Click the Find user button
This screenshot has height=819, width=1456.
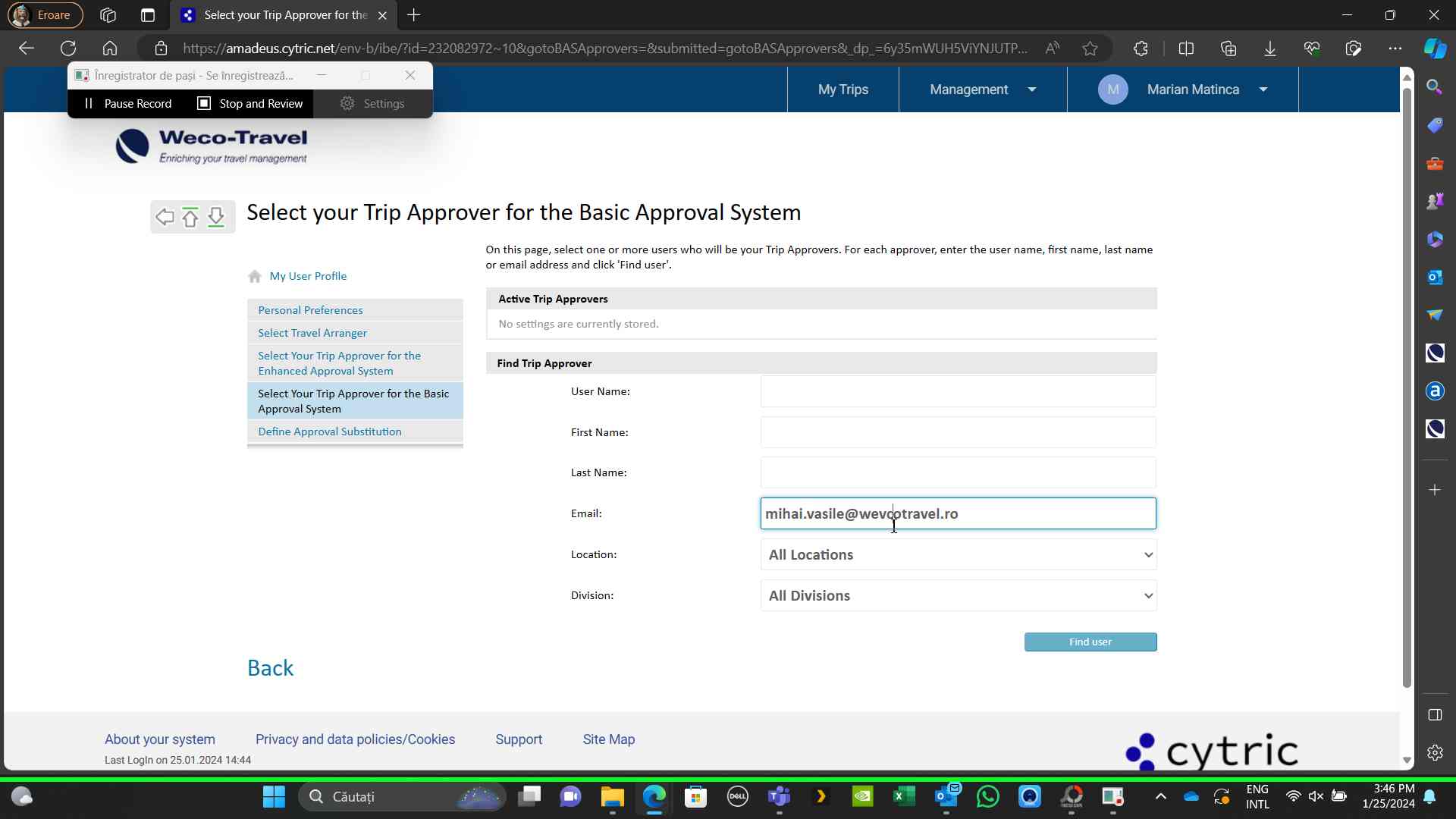tap(1090, 642)
